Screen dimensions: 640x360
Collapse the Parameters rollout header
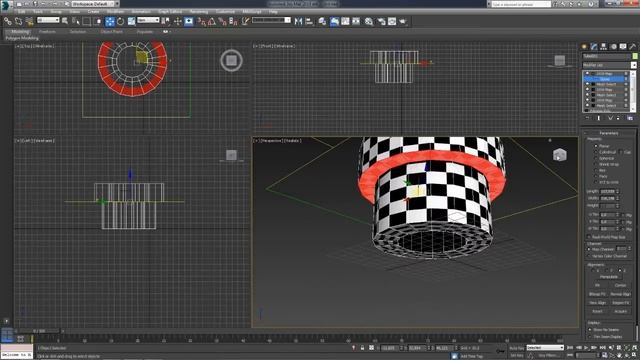click(x=608, y=133)
